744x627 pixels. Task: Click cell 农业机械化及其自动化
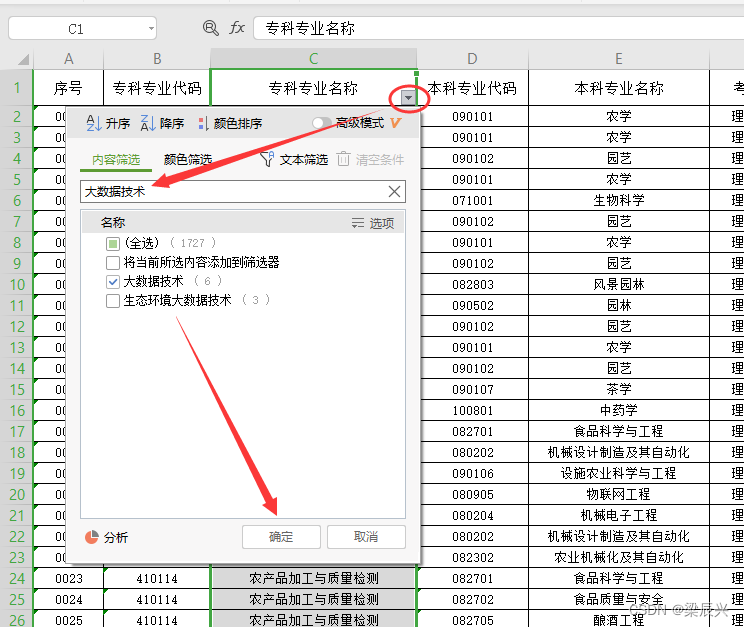[x=619, y=557]
